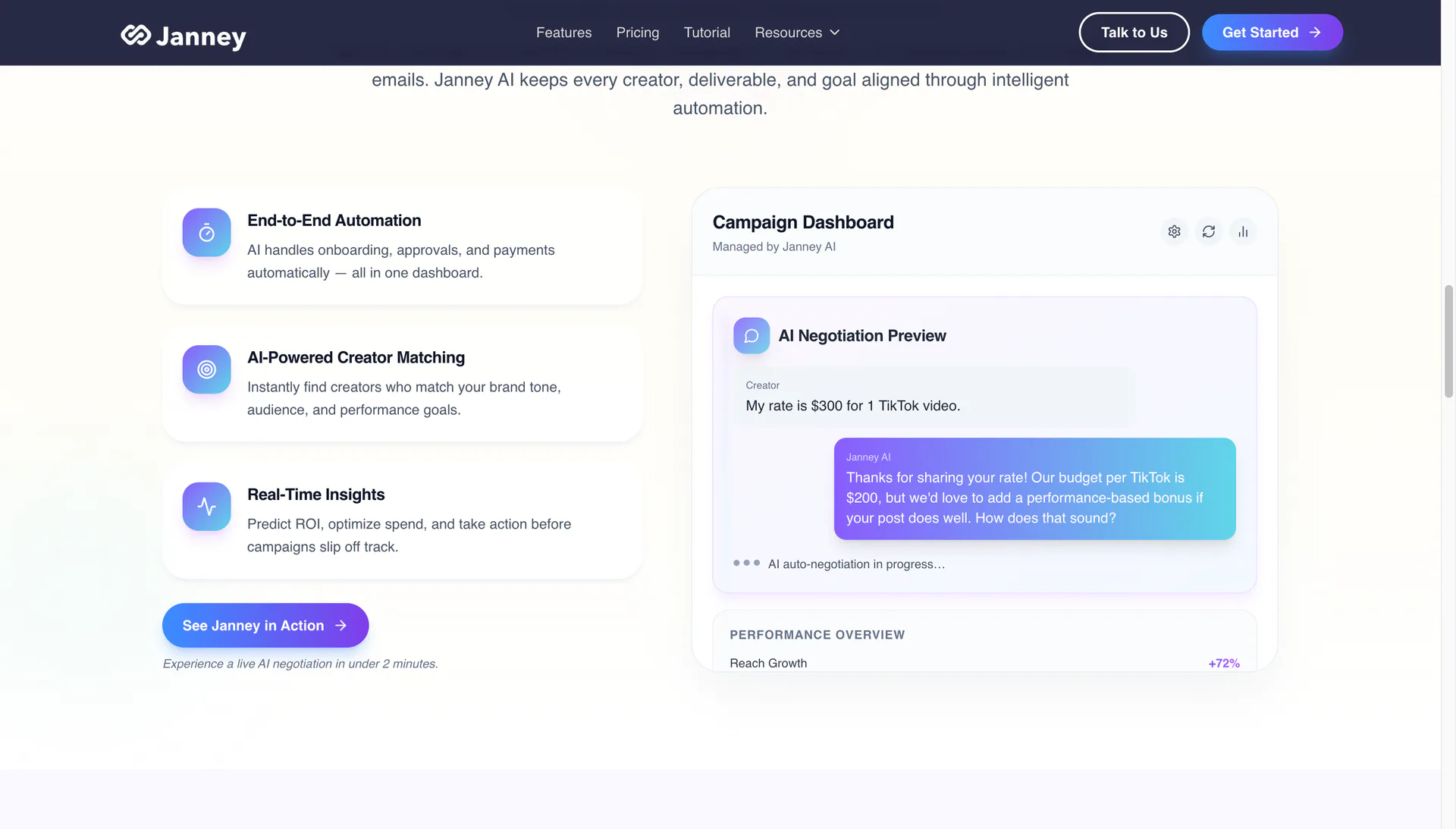Open the bar chart analytics icon
Image resolution: width=1456 pixels, height=829 pixels.
[1243, 231]
